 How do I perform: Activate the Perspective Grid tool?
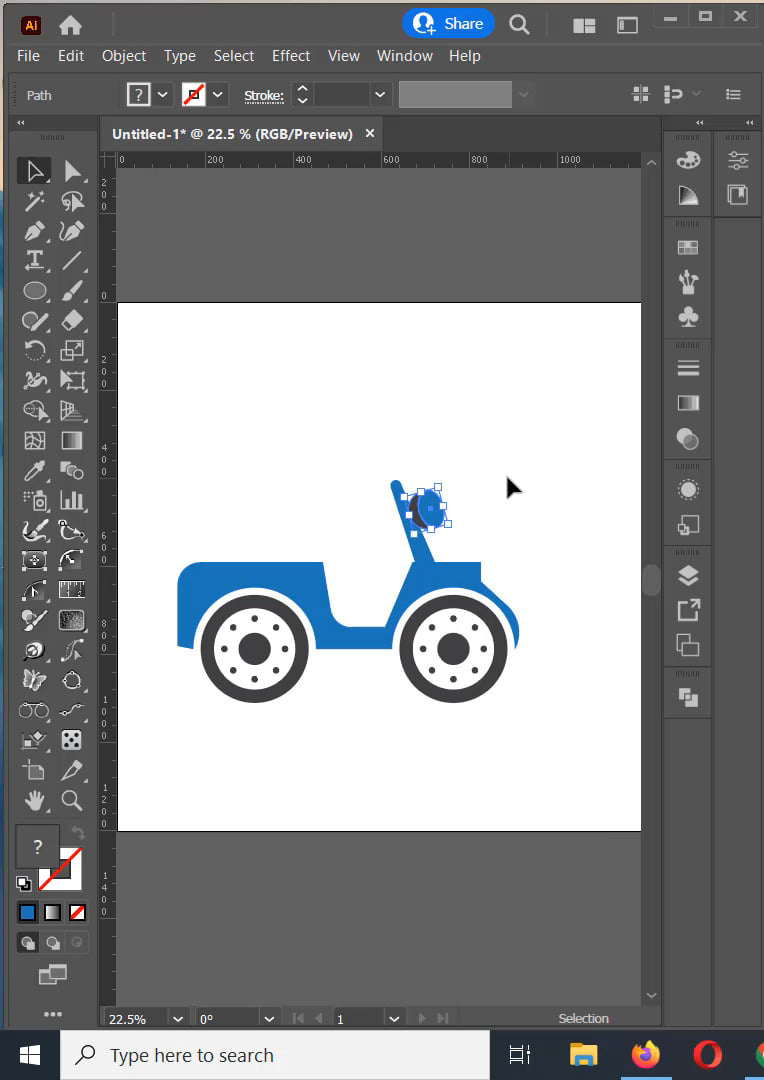pyautogui.click(x=72, y=411)
